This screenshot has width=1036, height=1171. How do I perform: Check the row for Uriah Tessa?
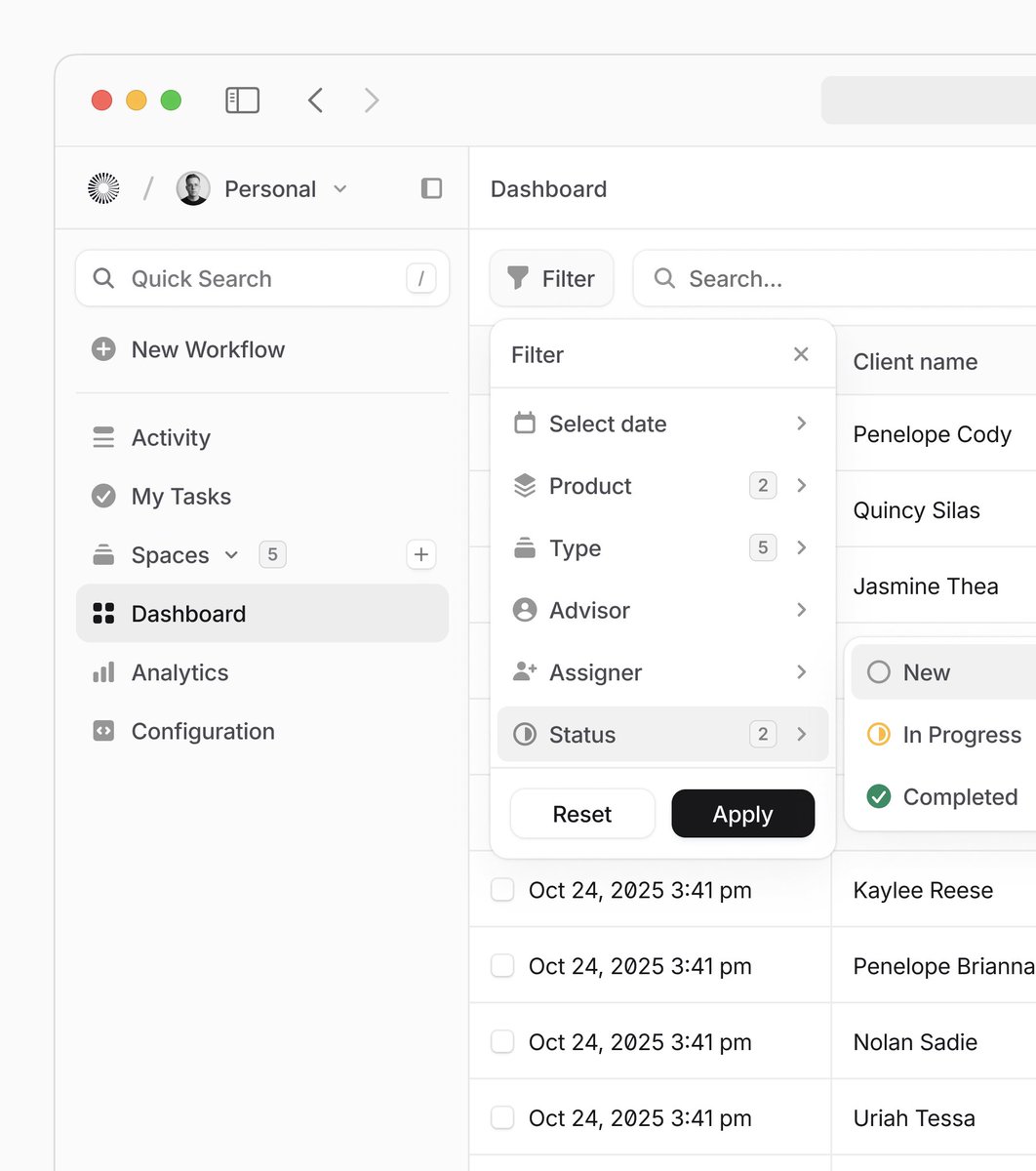tap(502, 1117)
